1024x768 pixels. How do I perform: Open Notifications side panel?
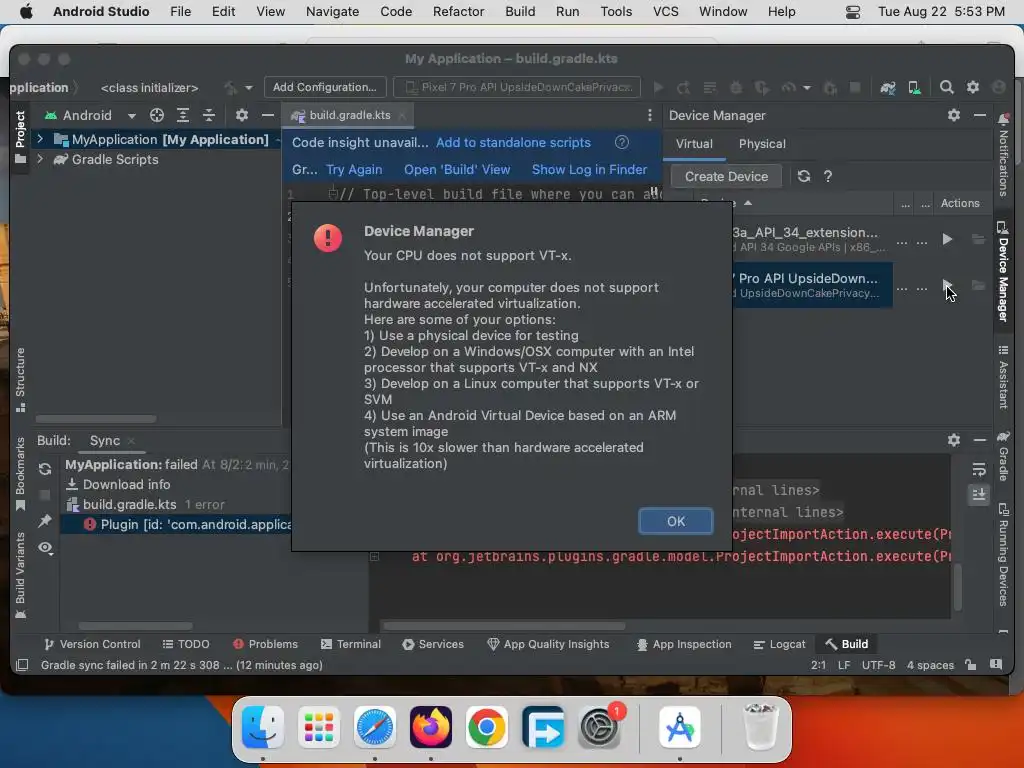(1003, 155)
